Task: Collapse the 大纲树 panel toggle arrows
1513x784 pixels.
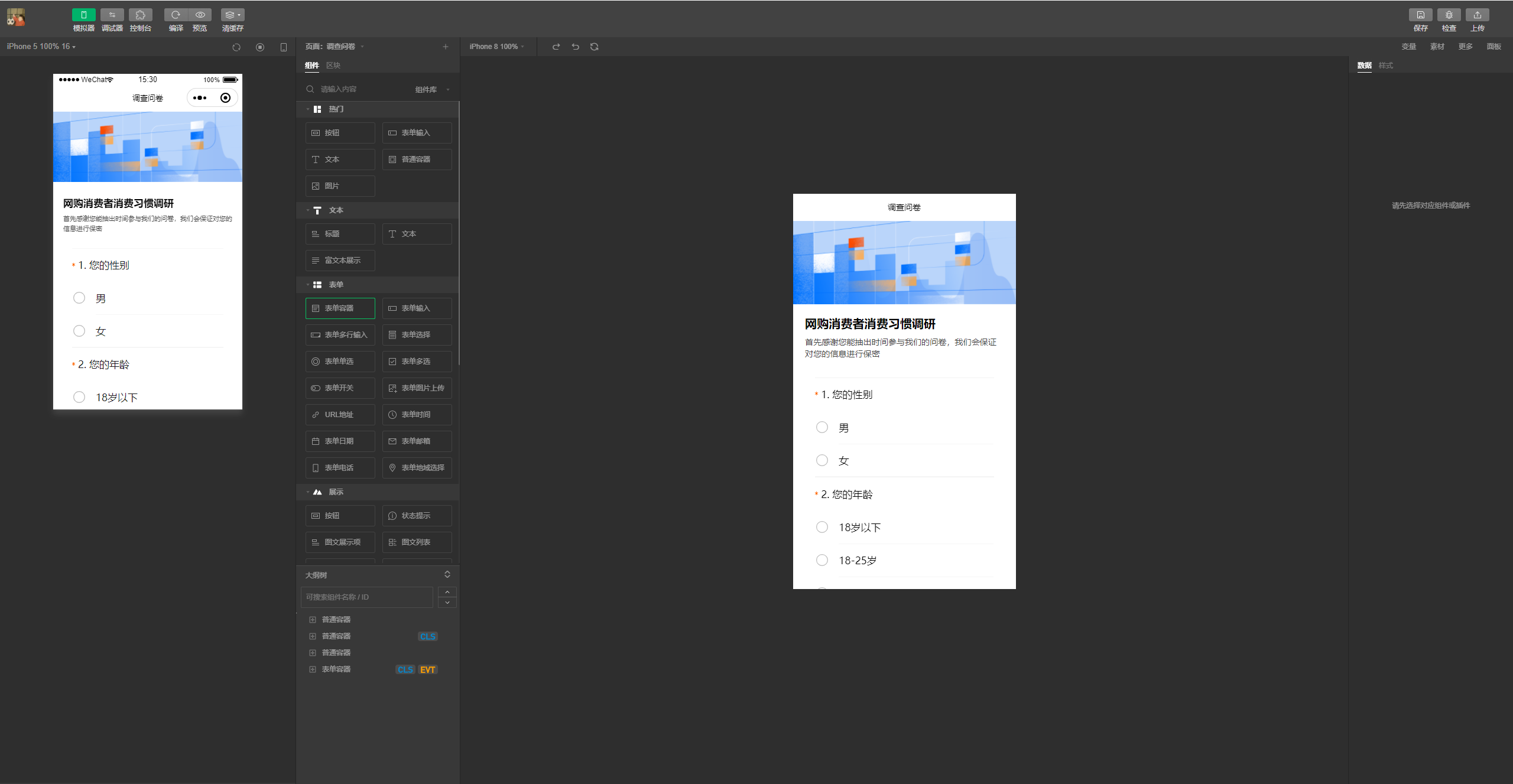Action: (447, 575)
